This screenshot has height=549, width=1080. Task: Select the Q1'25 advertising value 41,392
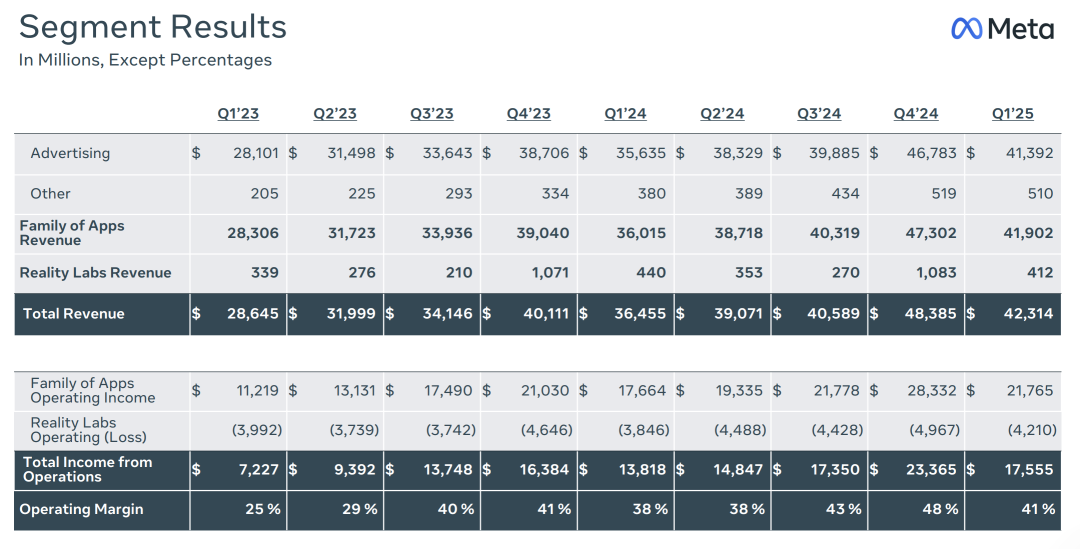coord(1027,153)
